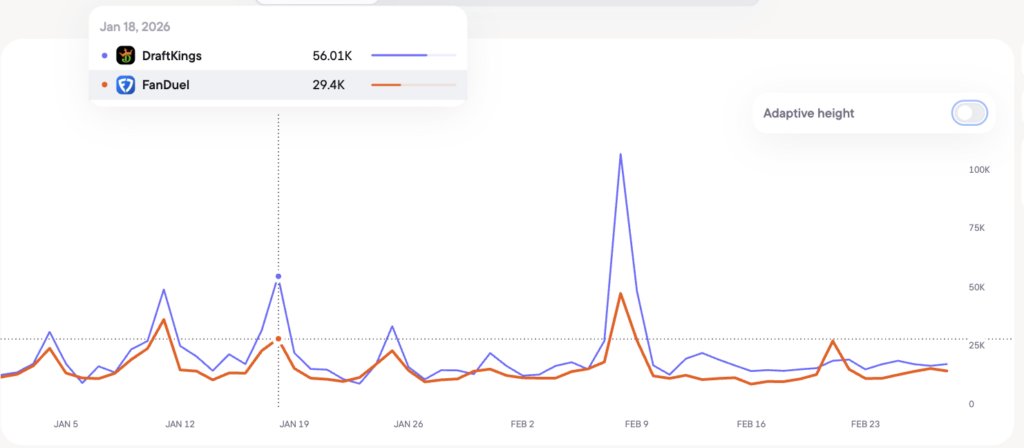Click the DraftKings app icon in tooltip
The height and width of the screenshot is (448, 1024).
(x=126, y=56)
